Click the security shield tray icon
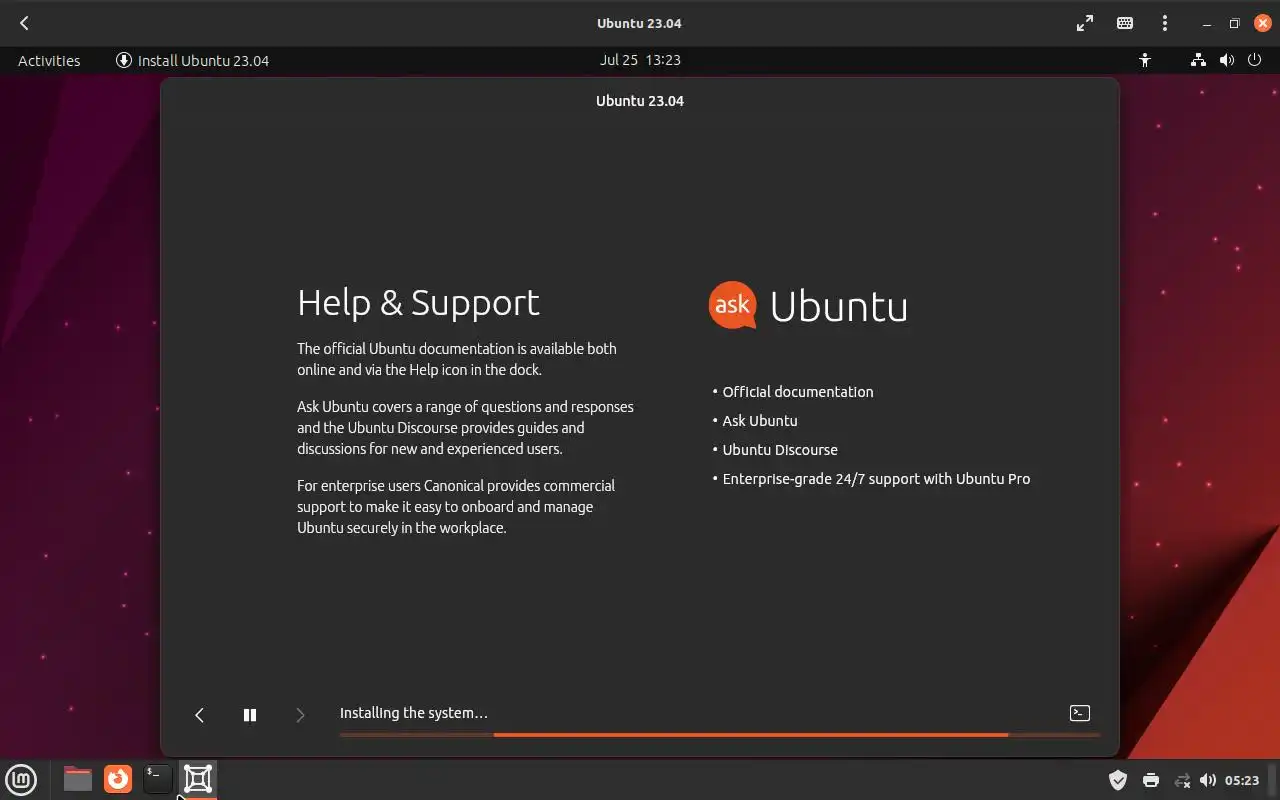 [1118, 780]
